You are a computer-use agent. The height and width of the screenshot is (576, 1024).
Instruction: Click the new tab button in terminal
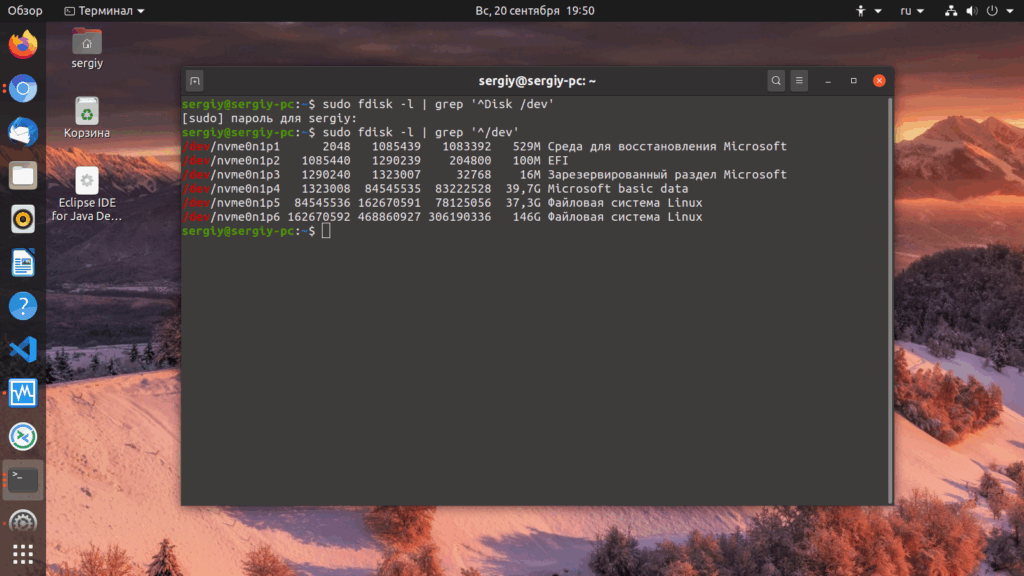point(195,81)
